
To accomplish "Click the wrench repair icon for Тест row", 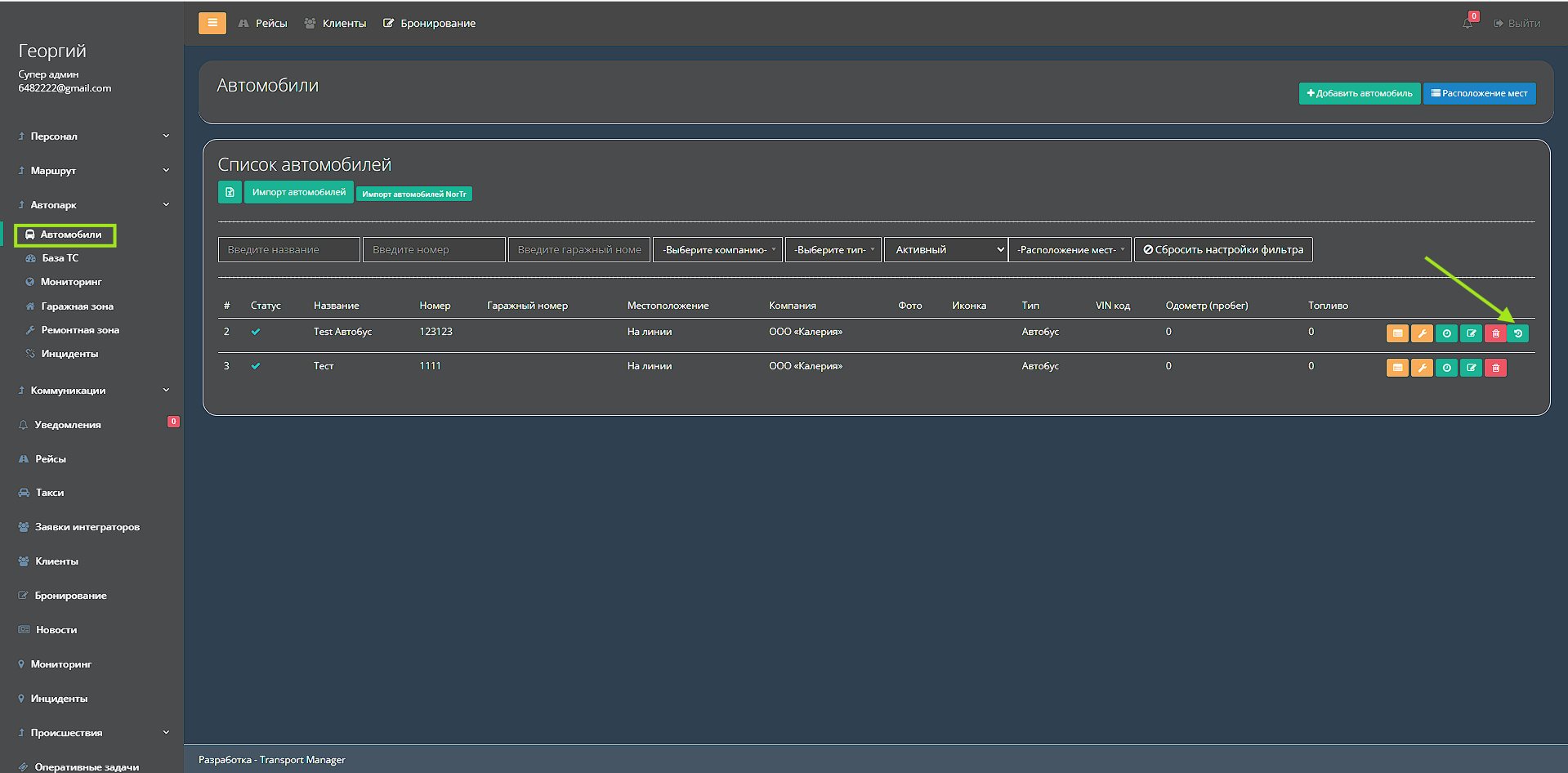I will pyautogui.click(x=1422, y=368).
